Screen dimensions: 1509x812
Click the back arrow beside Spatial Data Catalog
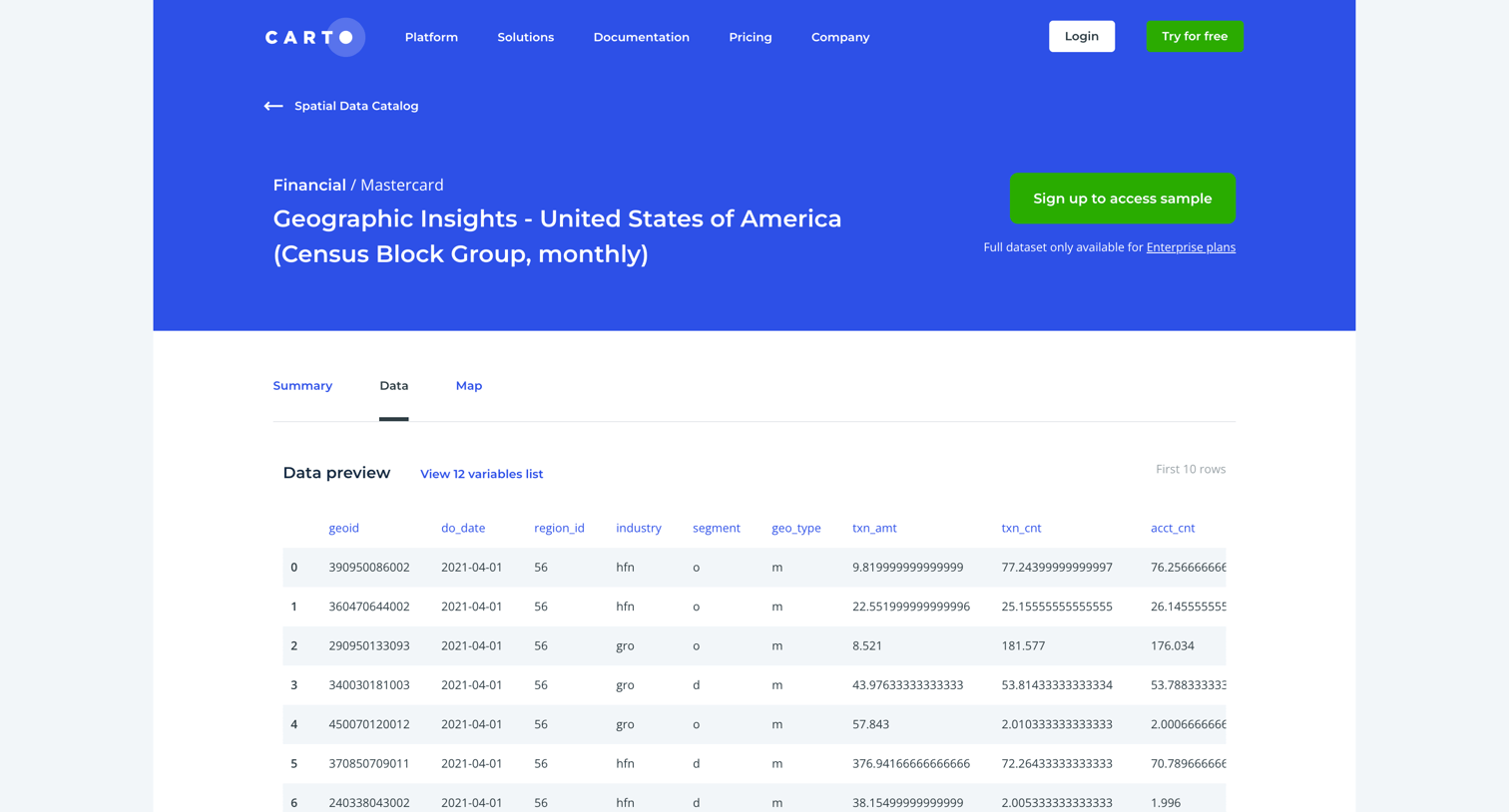(x=273, y=106)
